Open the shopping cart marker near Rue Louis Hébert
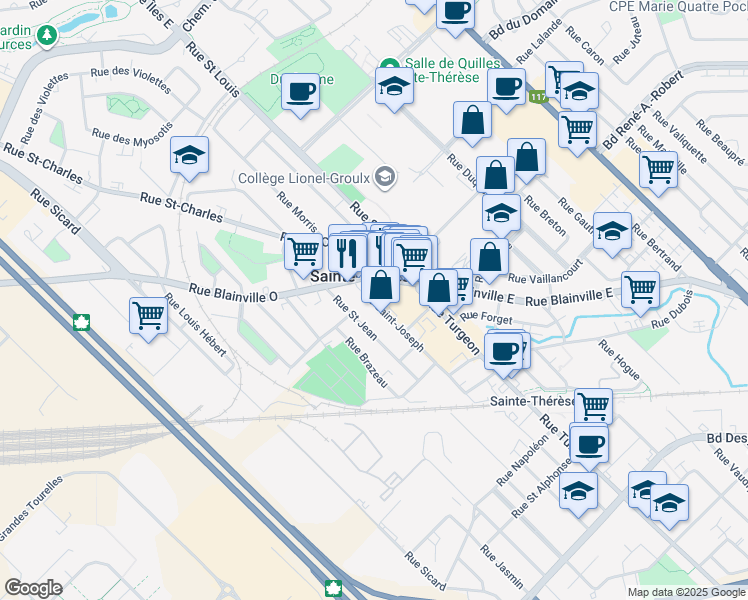This screenshot has width=748, height=600. pos(148,316)
